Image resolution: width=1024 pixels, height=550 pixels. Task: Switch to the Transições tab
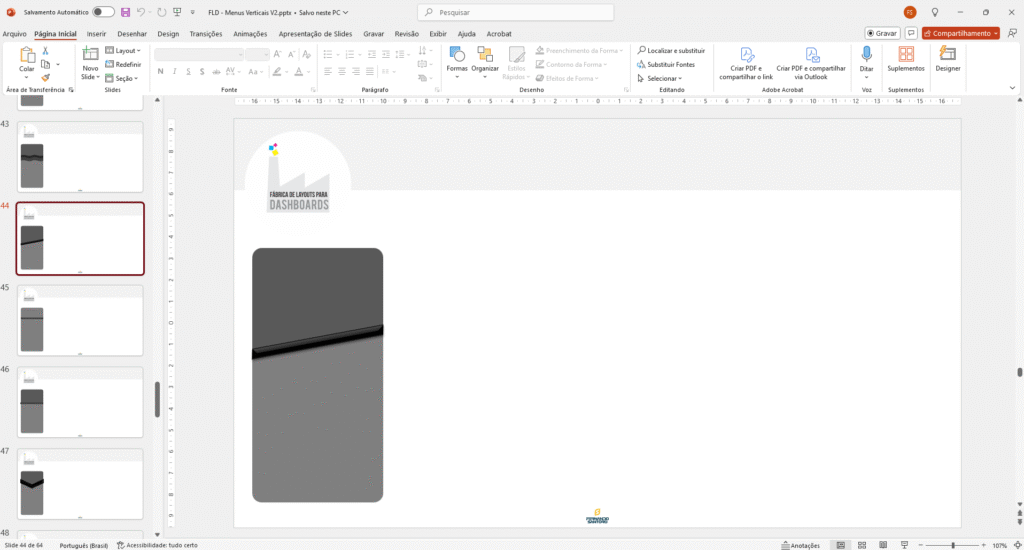[206, 33]
